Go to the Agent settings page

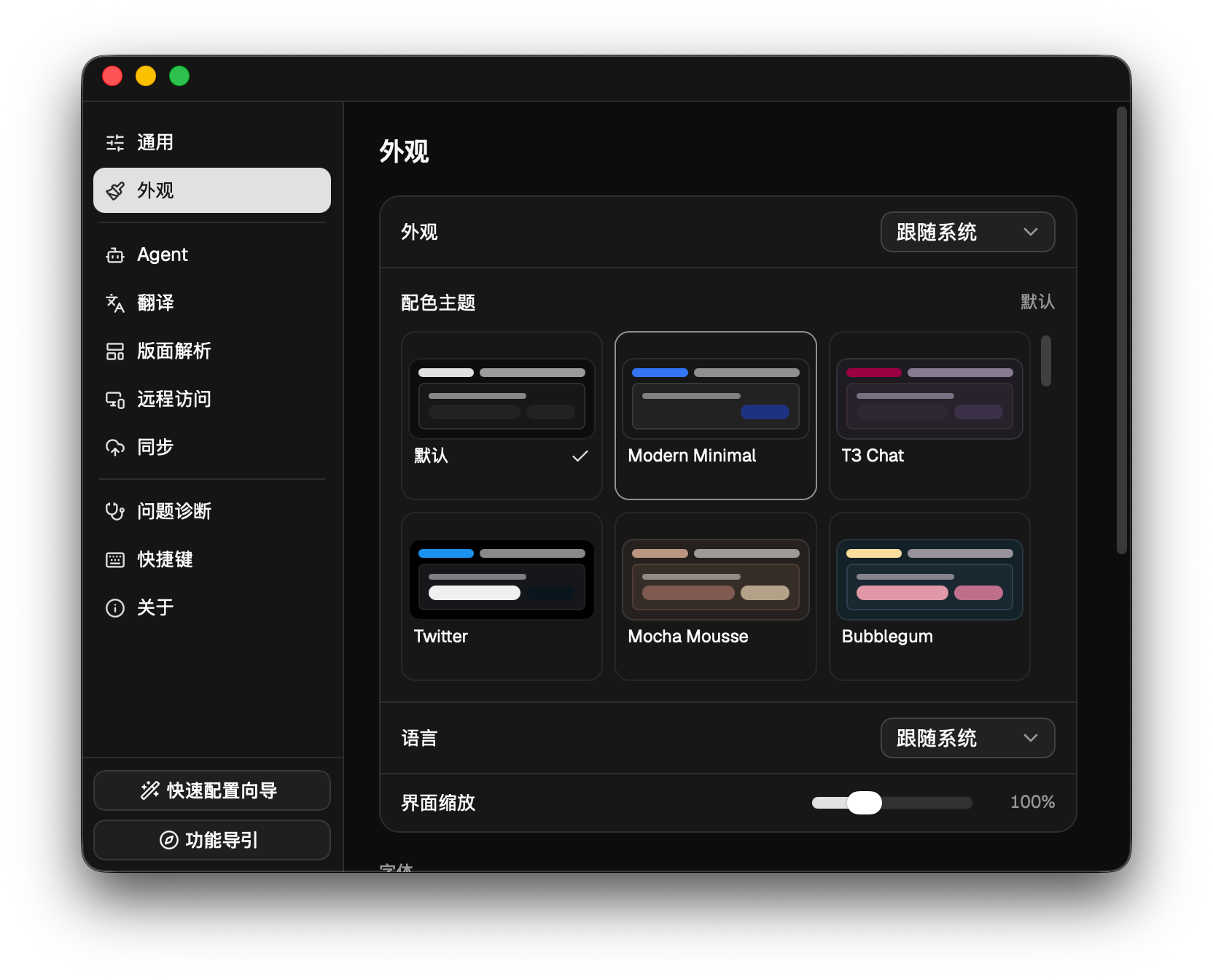212,255
